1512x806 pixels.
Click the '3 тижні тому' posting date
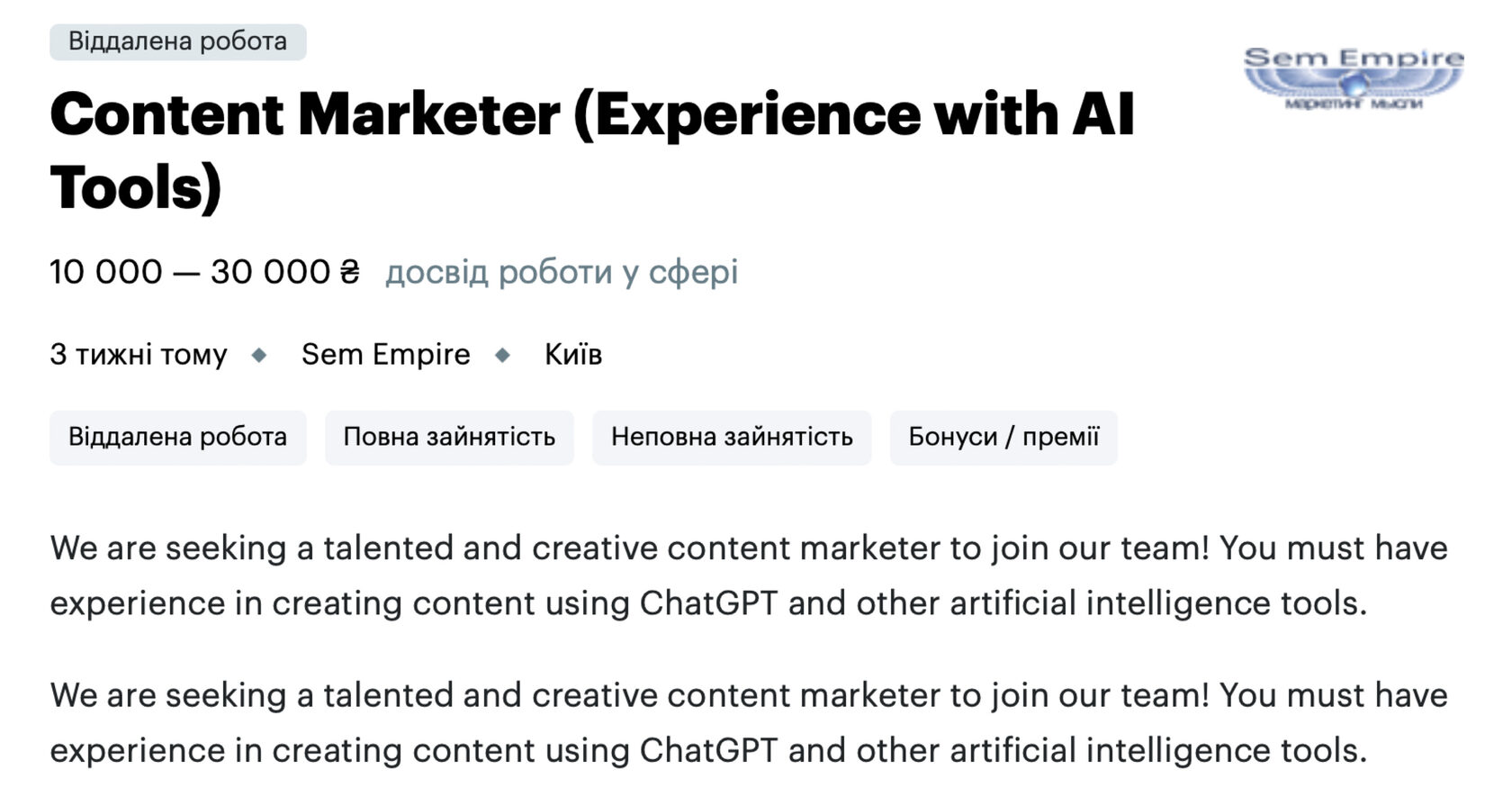point(139,355)
